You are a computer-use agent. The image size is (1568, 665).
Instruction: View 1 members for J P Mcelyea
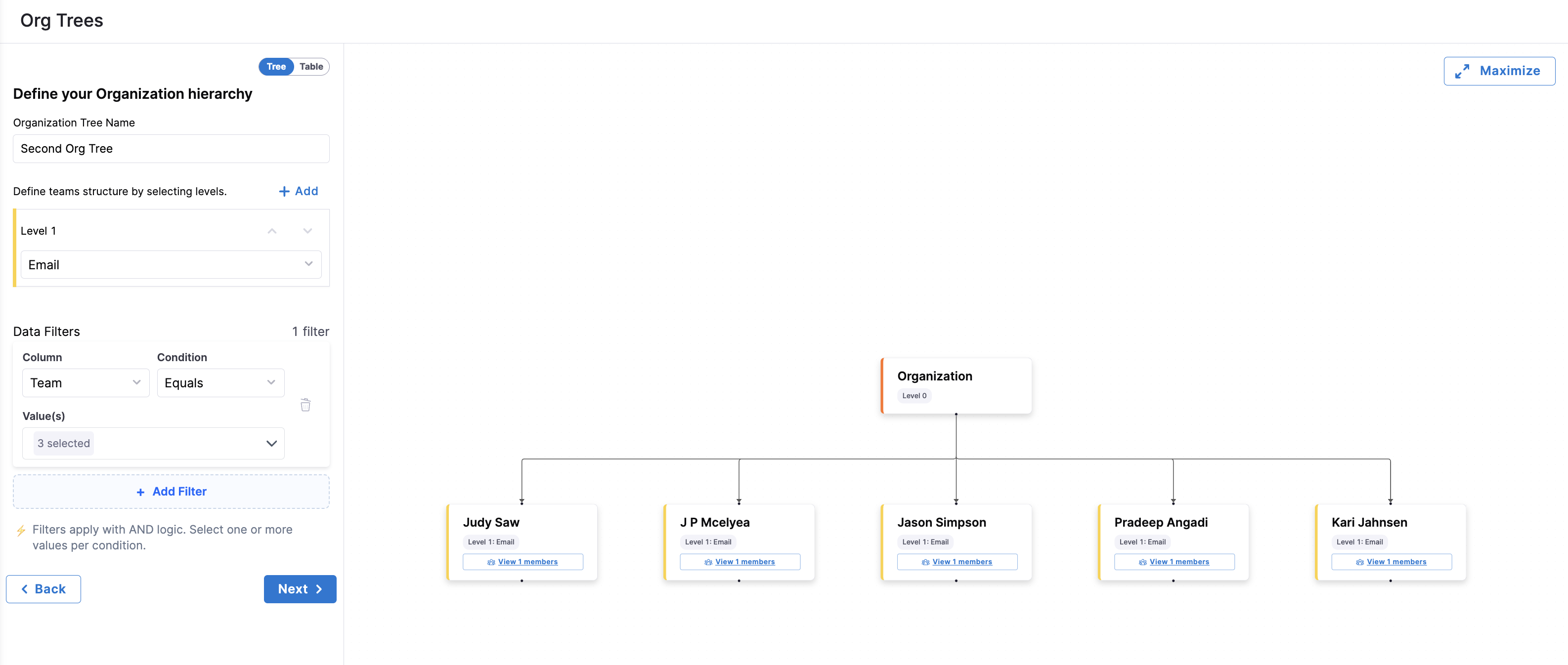744,562
